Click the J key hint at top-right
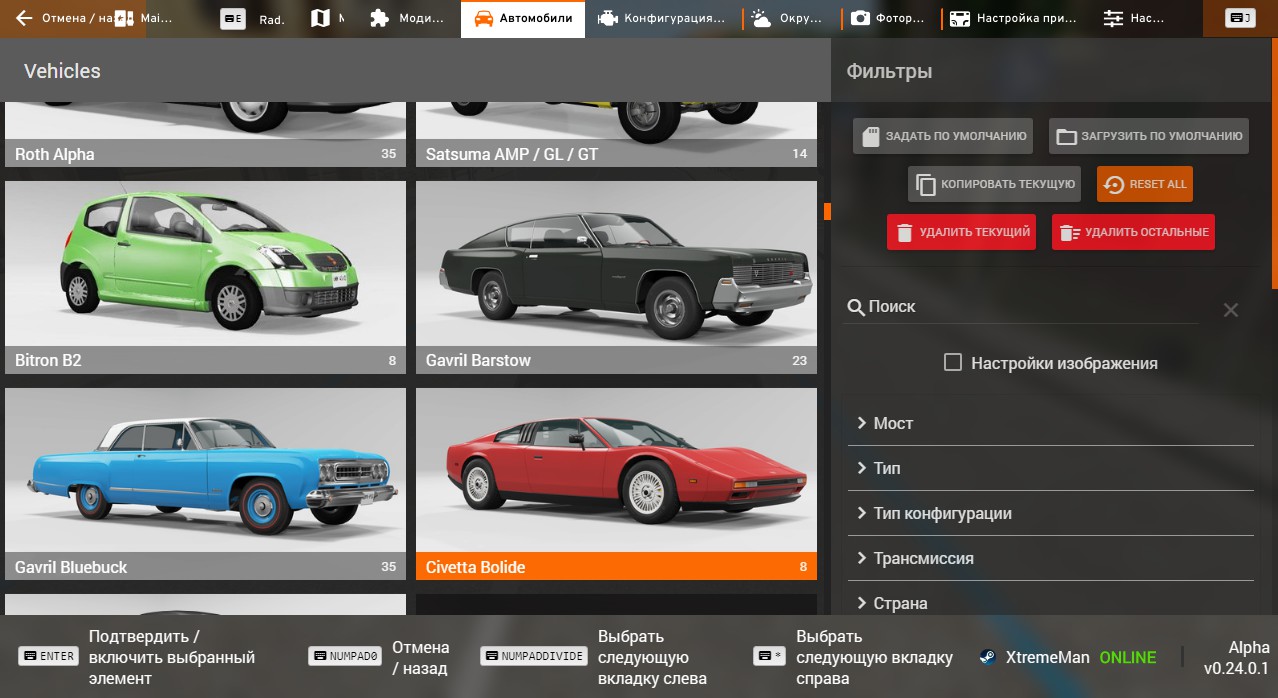Image resolution: width=1278 pixels, height=698 pixels. 1241,18
